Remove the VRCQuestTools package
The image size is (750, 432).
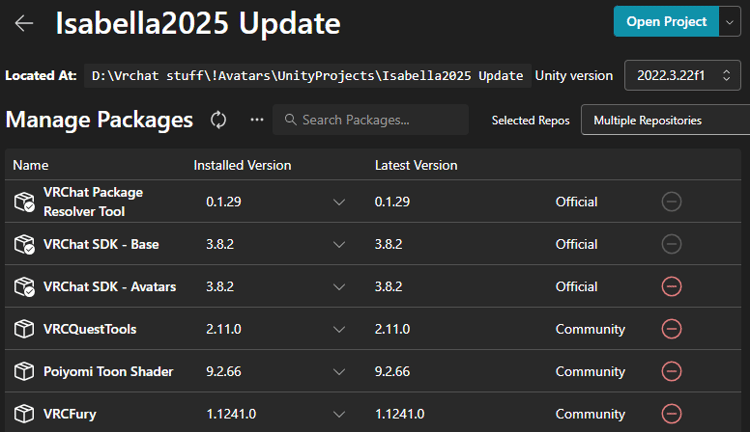tap(671, 329)
